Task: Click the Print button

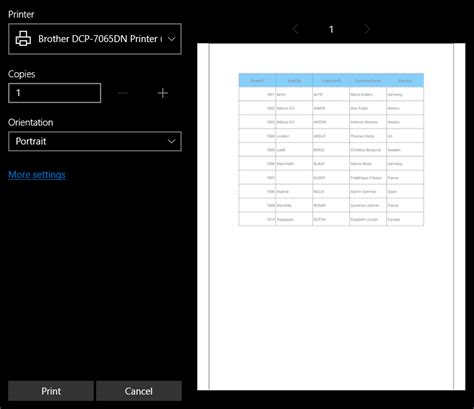Action: coord(51,391)
